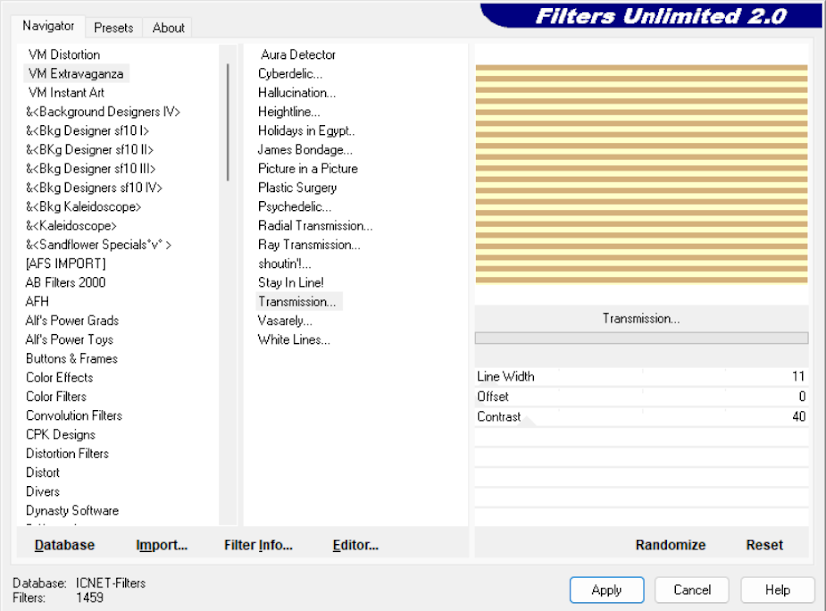Choose James Bondage... filter
Viewport: 826px width, 611px height.
coord(305,150)
